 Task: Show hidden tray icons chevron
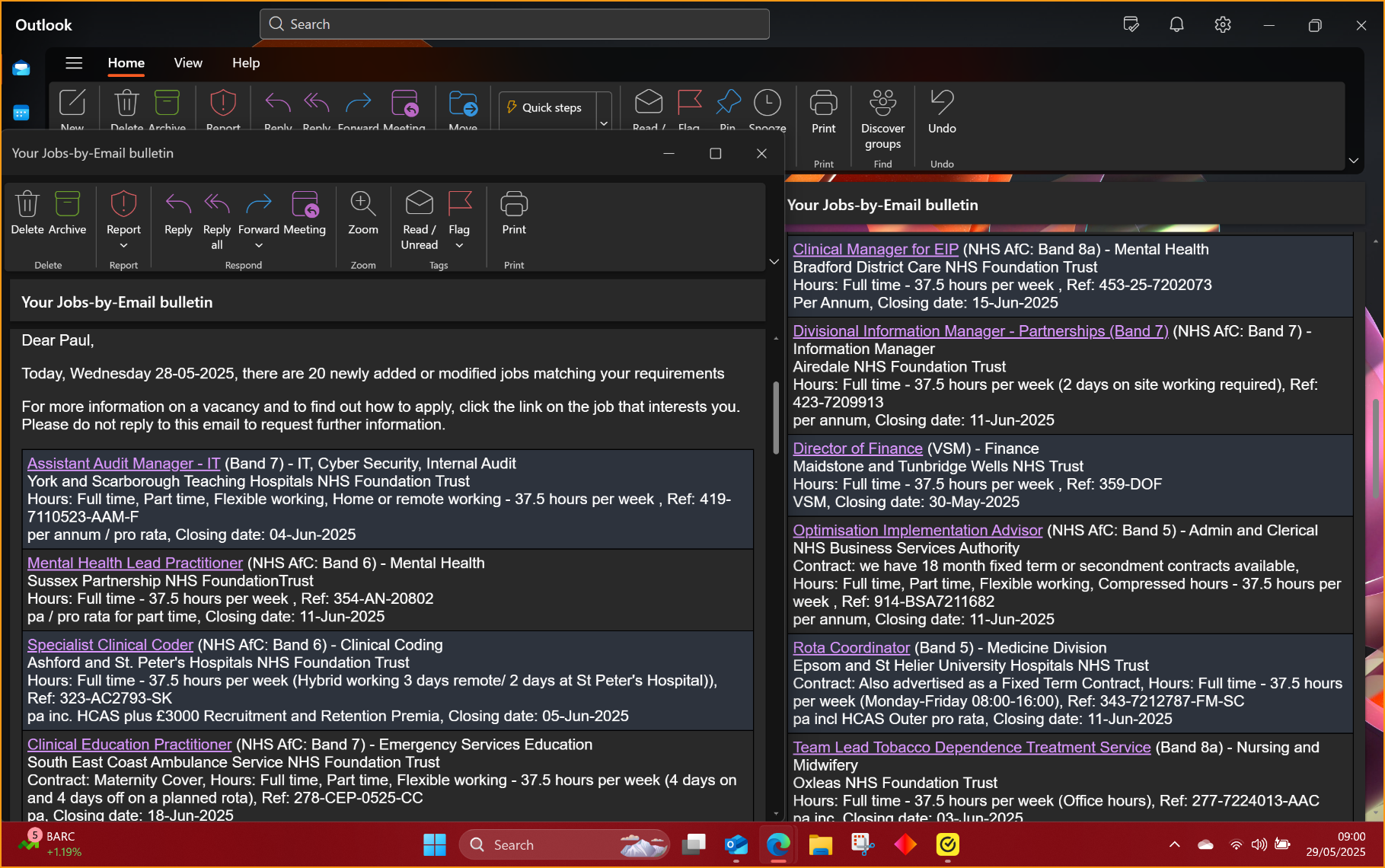click(x=1174, y=844)
